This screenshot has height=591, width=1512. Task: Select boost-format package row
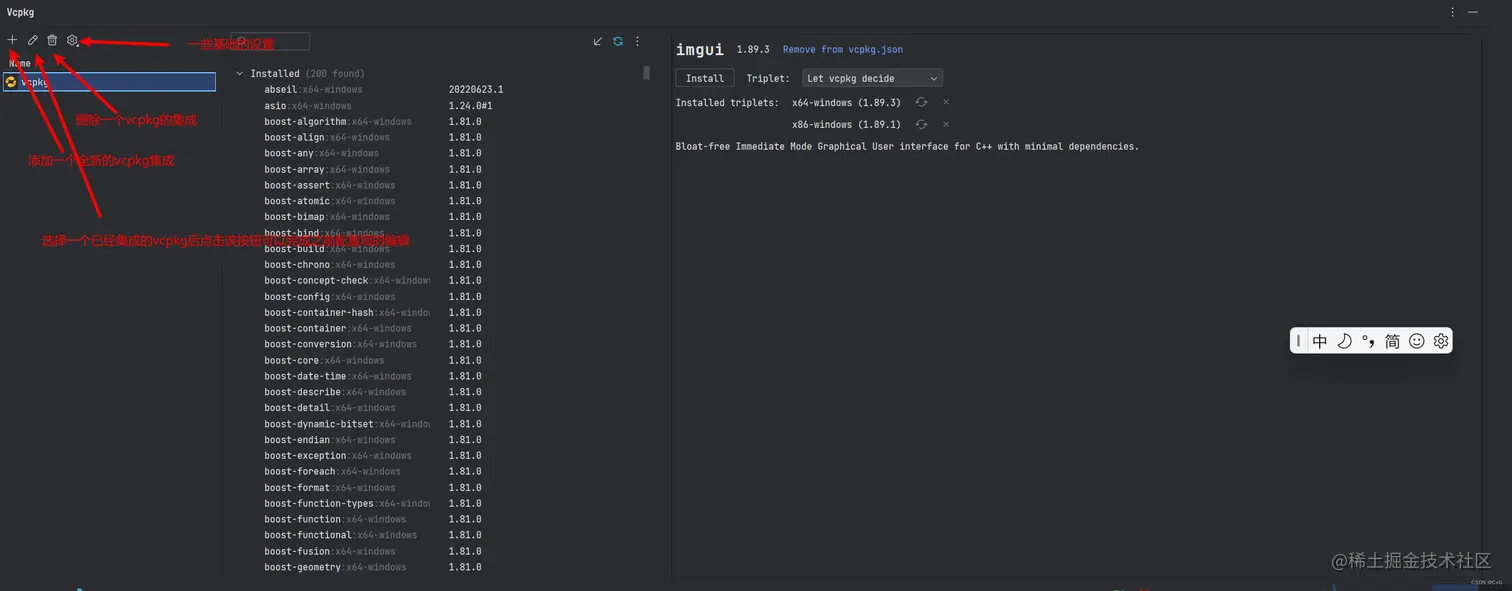point(329,488)
